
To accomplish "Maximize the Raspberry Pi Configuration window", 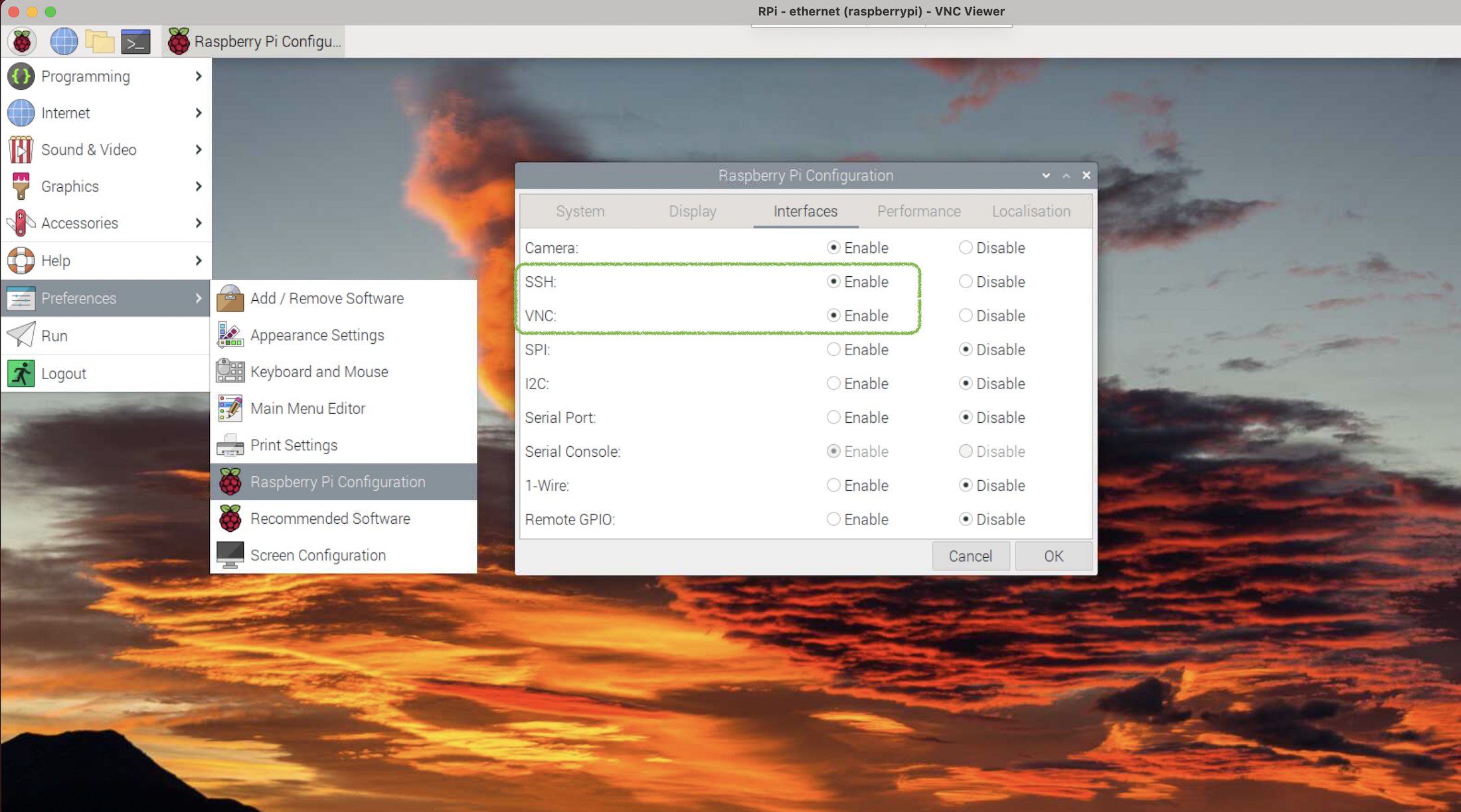I will [1066, 175].
